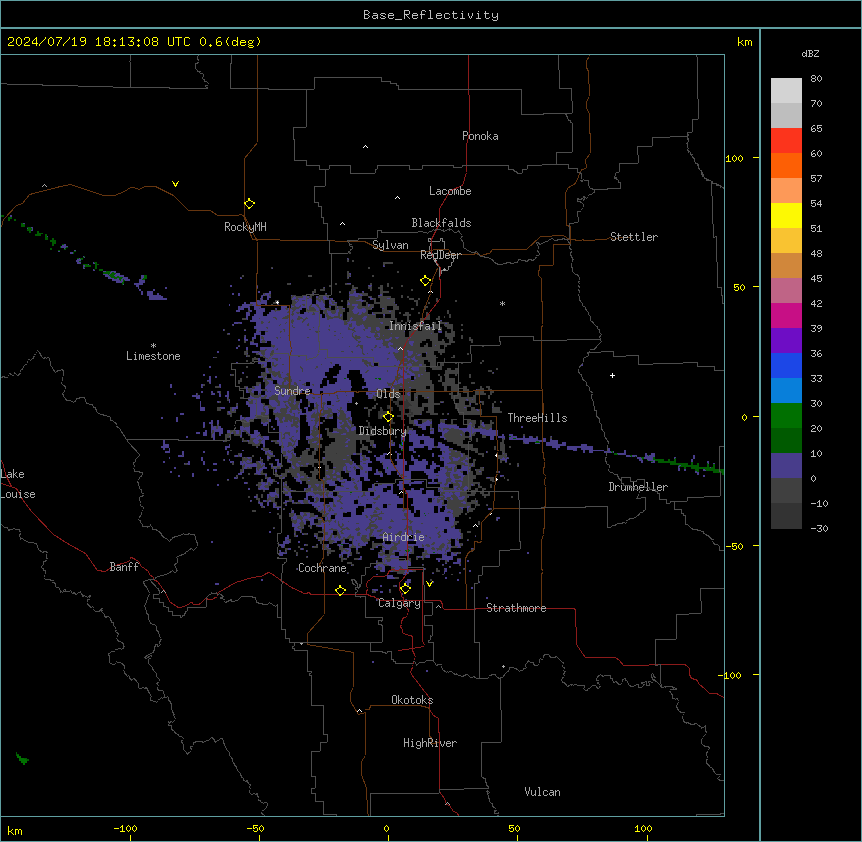Click the Ponoka city label
Image resolution: width=862 pixels, height=842 pixels.
click(x=480, y=136)
